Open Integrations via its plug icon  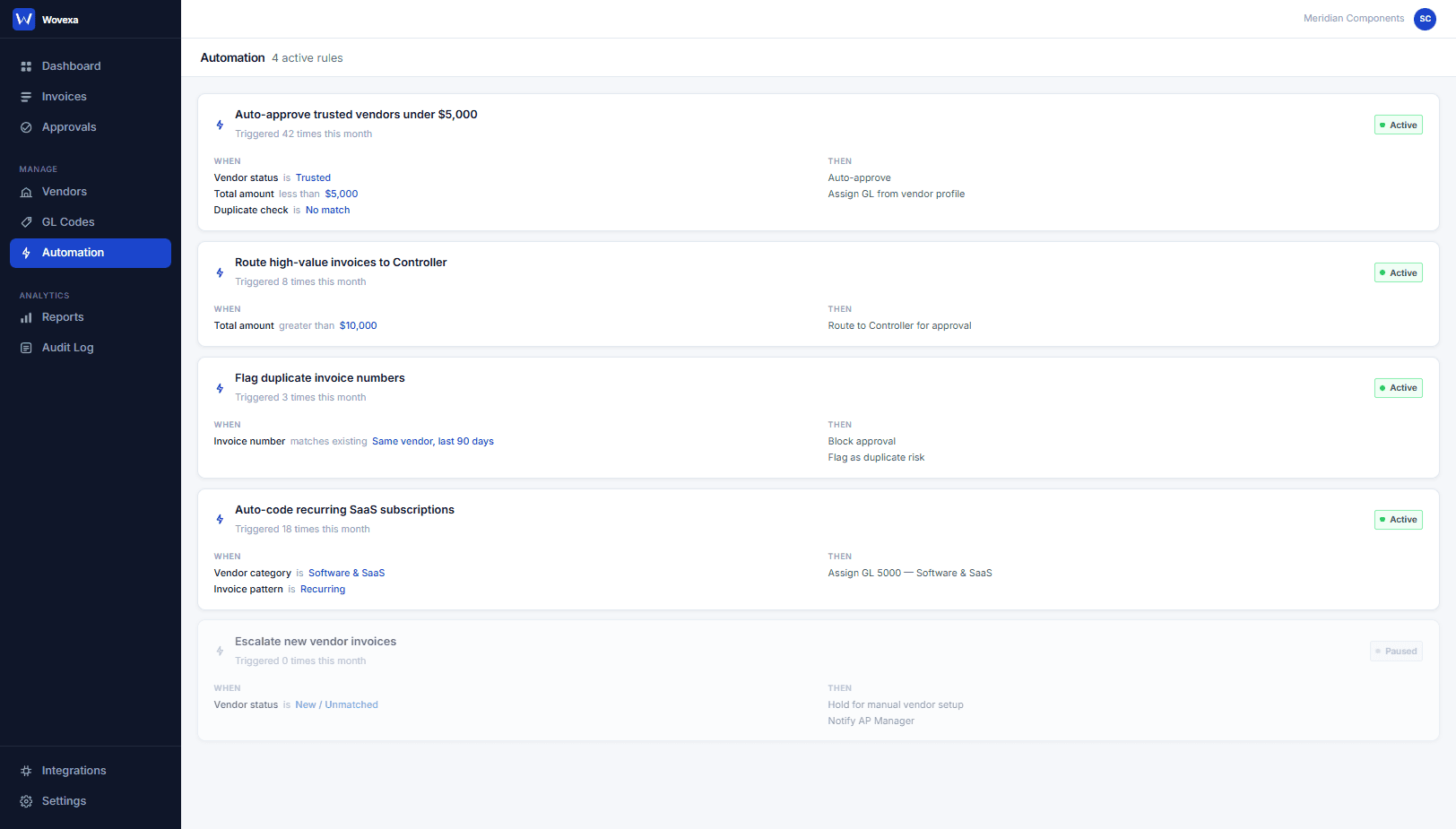click(x=26, y=770)
